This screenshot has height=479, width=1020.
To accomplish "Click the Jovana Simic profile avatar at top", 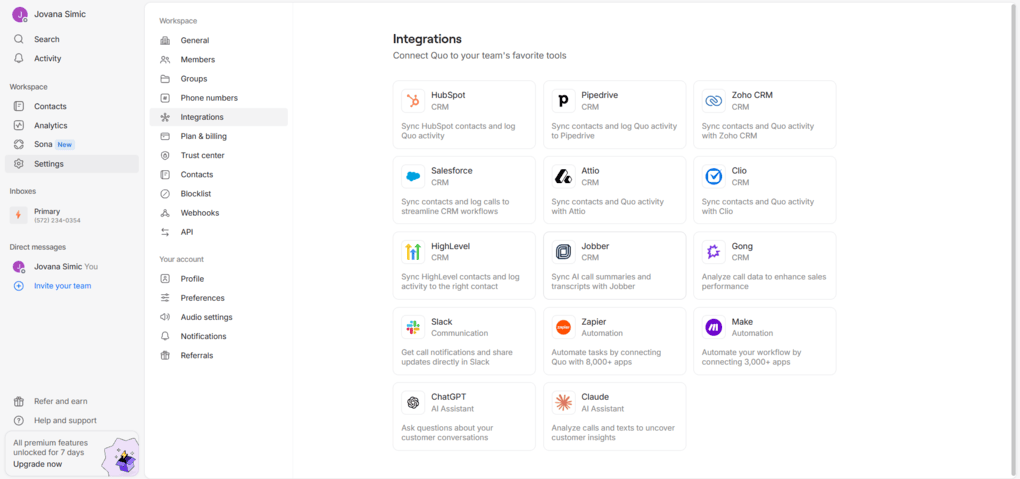I will [x=20, y=14].
